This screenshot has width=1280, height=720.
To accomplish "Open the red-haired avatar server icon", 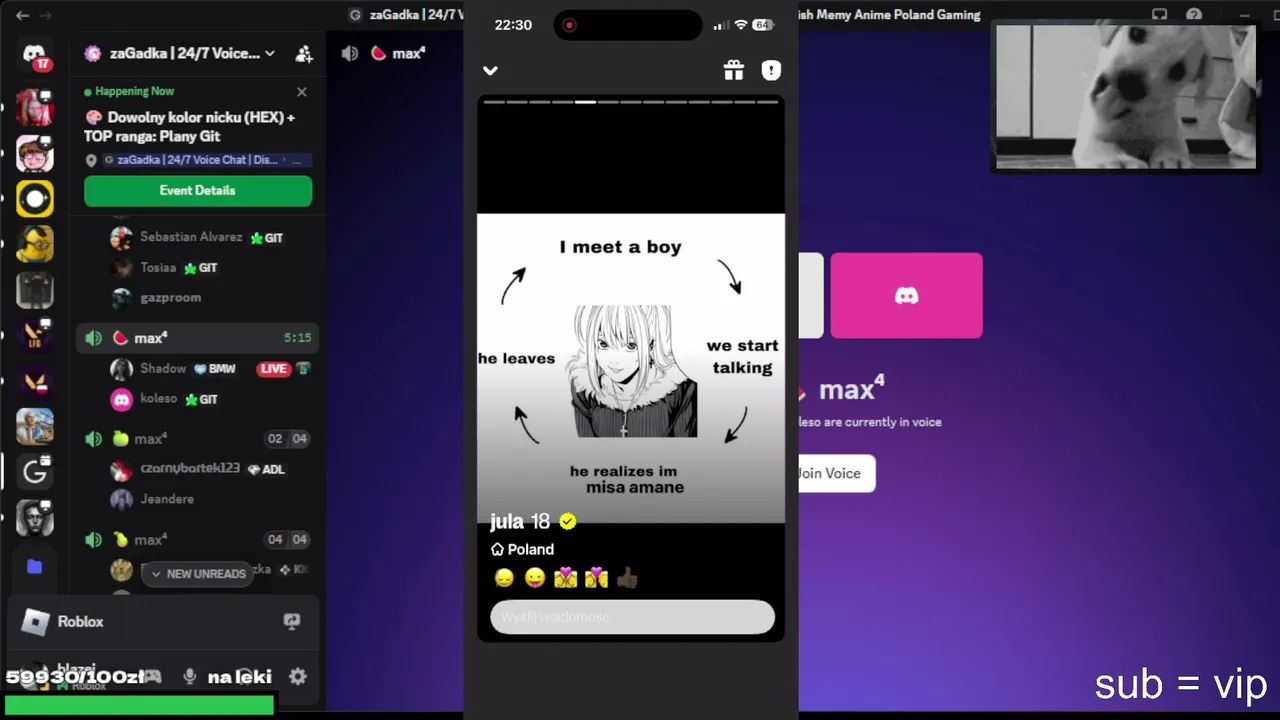I will tap(35, 108).
